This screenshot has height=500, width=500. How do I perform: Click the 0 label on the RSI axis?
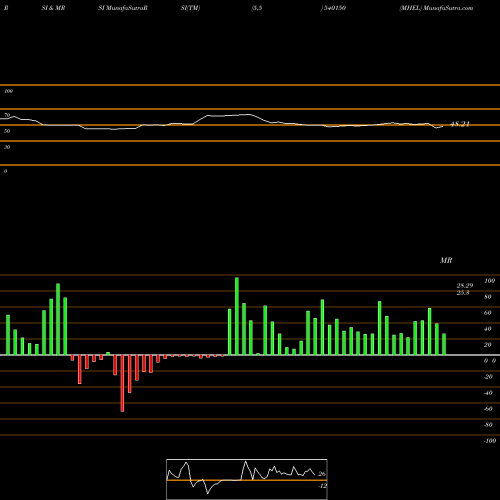(5, 171)
